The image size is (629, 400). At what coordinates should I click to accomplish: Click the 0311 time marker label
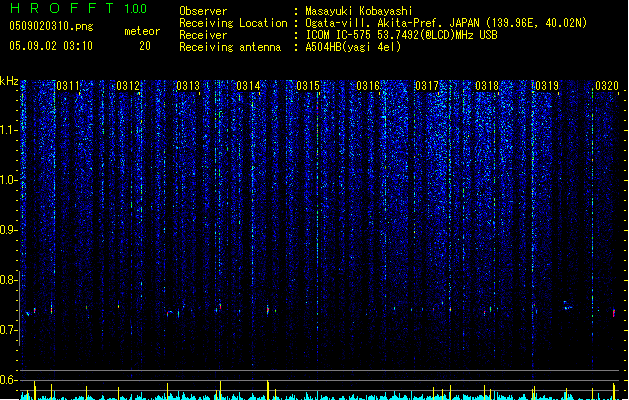click(68, 86)
